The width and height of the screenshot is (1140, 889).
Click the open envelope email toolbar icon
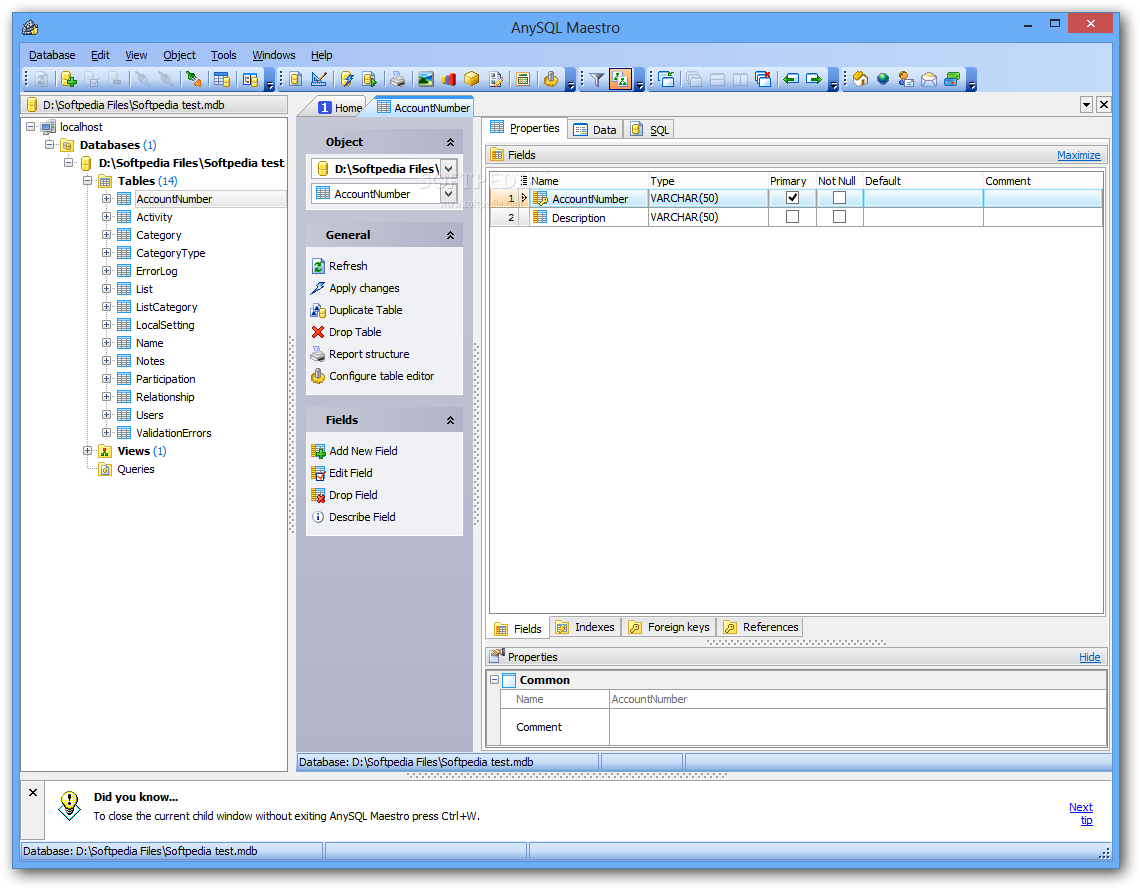click(x=928, y=79)
